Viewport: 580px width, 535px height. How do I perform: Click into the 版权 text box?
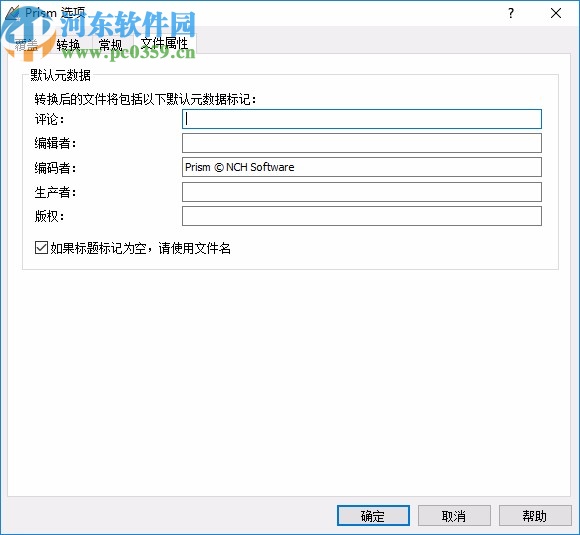[x=362, y=216]
